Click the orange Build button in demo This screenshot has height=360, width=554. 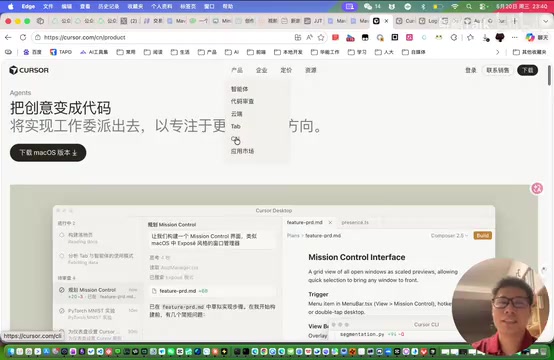(x=483, y=236)
